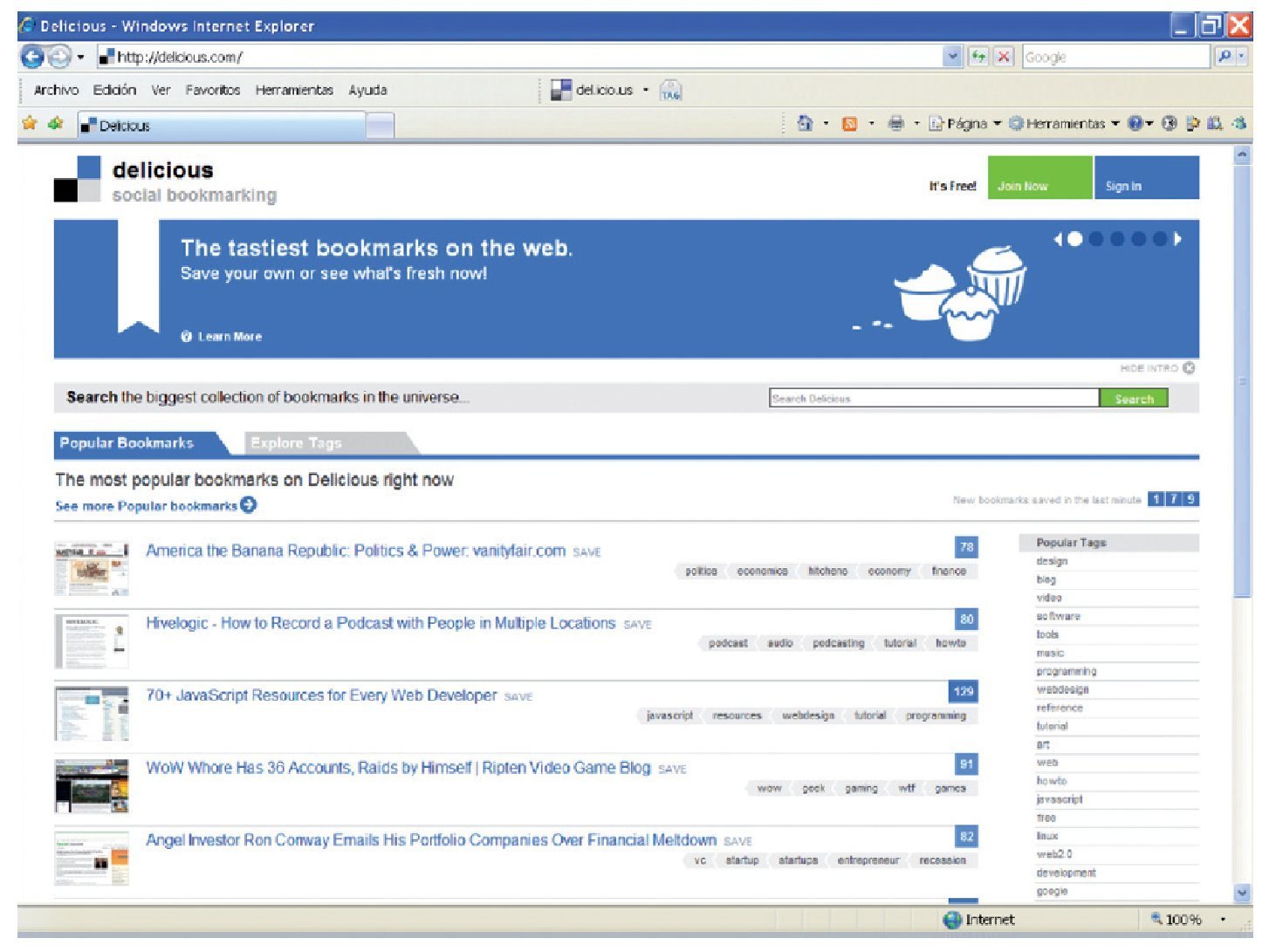Expand the address bar history dropdown
This screenshot has width=1269, height=952.
pyautogui.click(x=951, y=58)
